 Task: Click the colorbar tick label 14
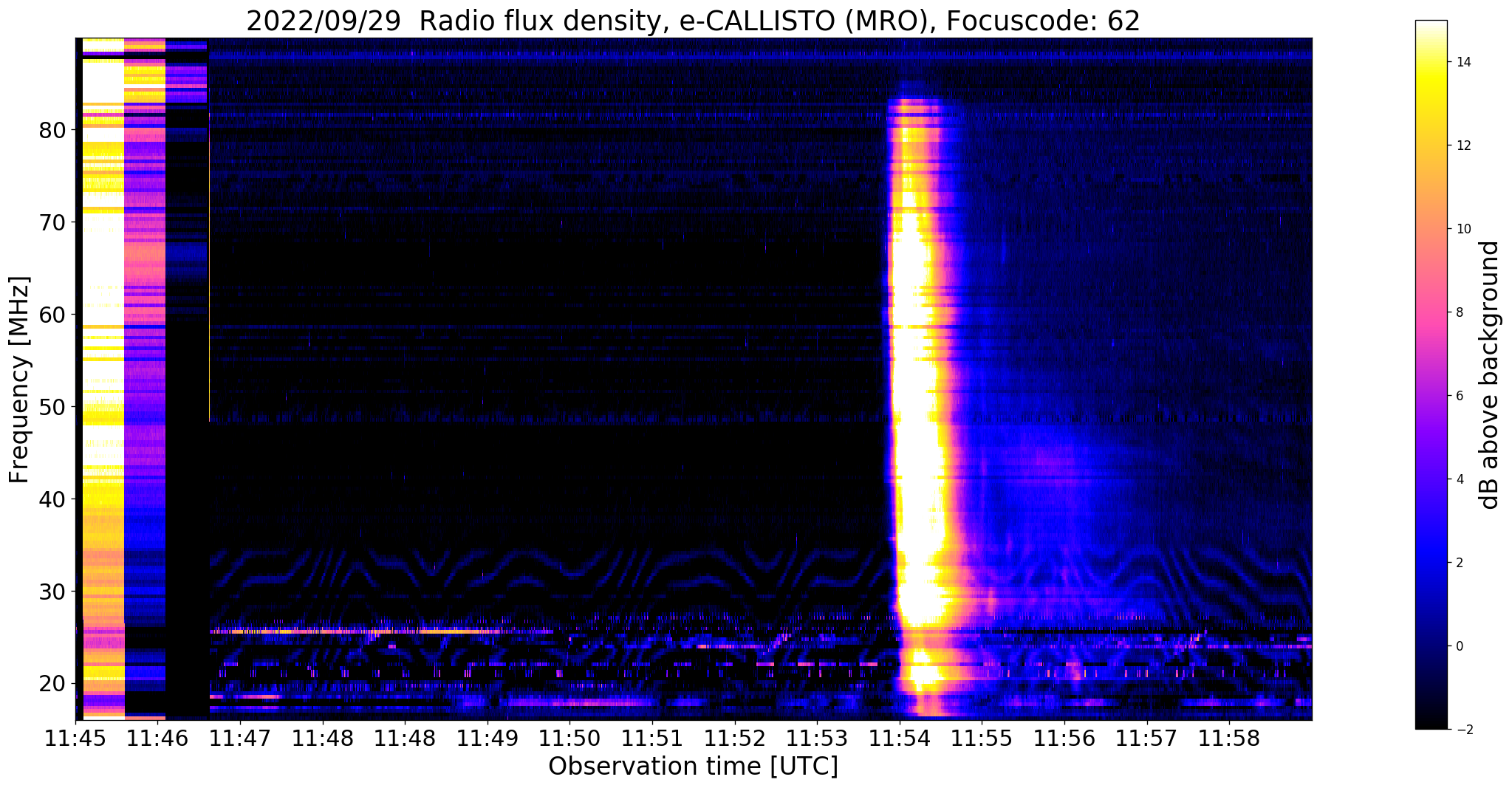click(x=1463, y=62)
